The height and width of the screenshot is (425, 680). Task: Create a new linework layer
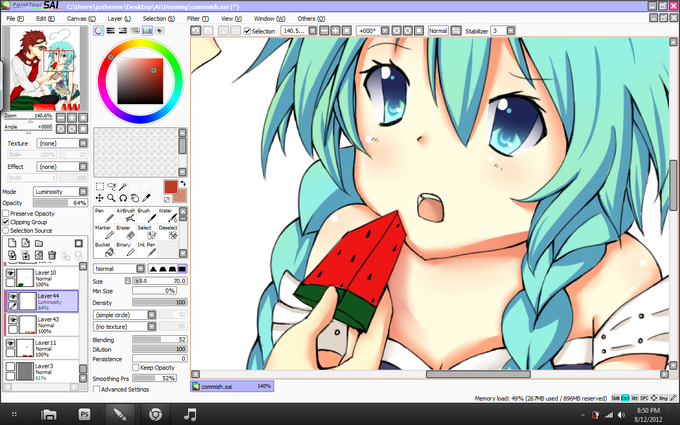point(26,243)
